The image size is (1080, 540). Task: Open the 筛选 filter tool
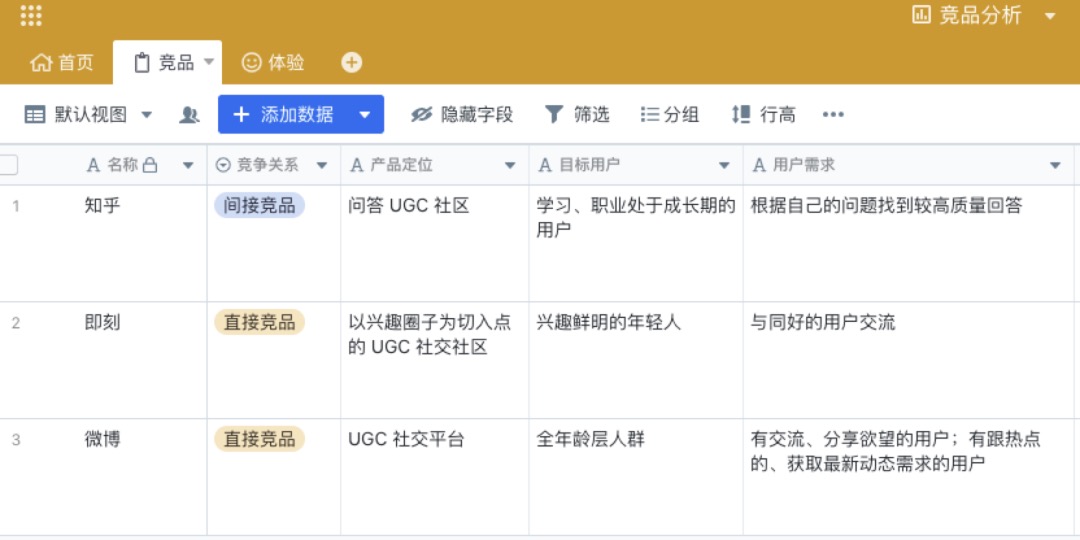(577, 115)
